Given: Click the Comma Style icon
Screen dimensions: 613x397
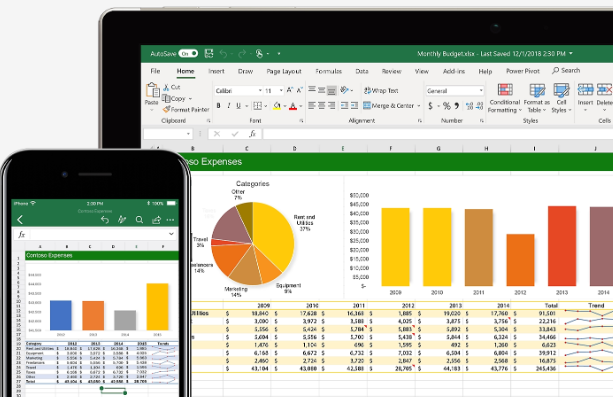Looking at the screenshot, I should [x=456, y=106].
